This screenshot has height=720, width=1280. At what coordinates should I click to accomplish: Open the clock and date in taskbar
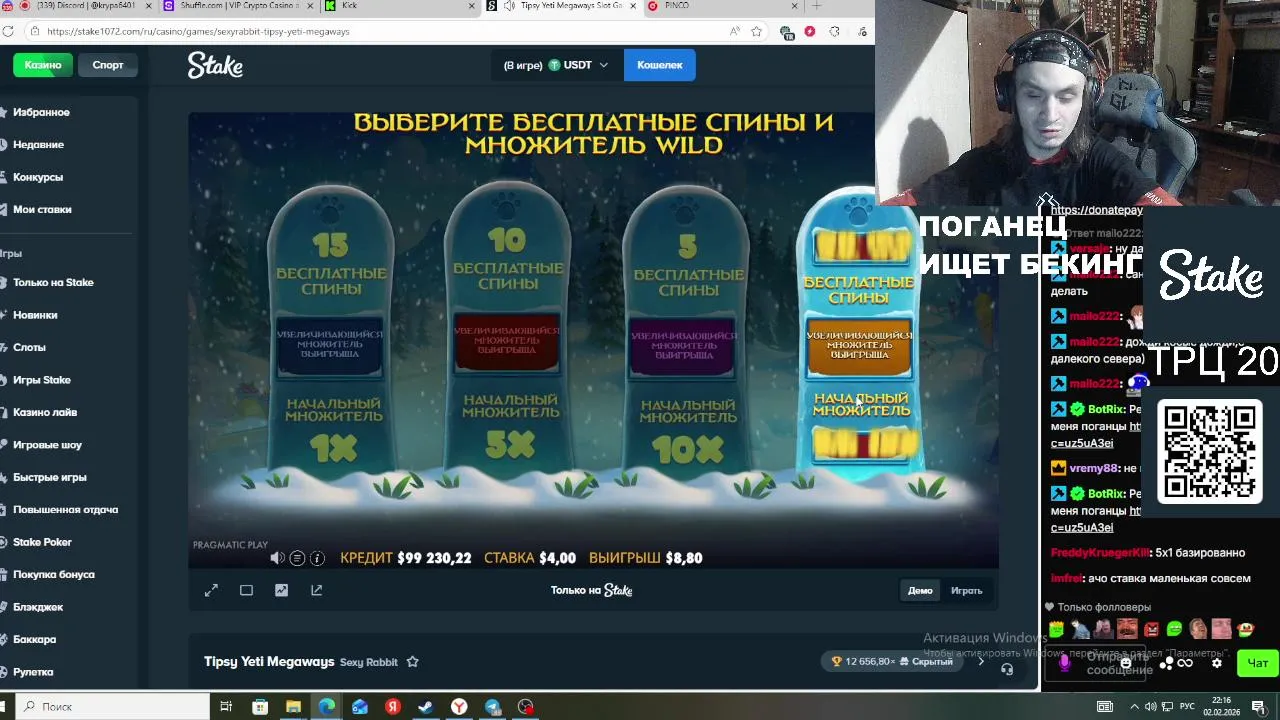point(1221,707)
